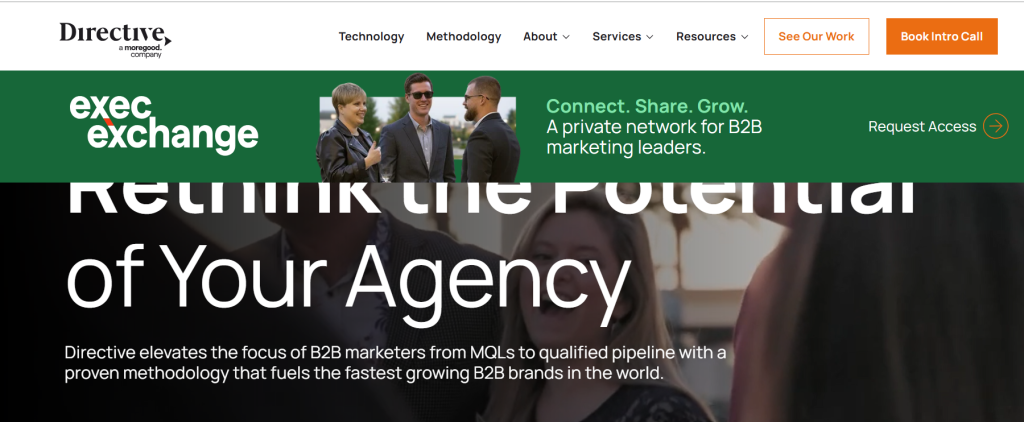Open the Methodology menu item
1024x422 pixels.
click(x=464, y=37)
